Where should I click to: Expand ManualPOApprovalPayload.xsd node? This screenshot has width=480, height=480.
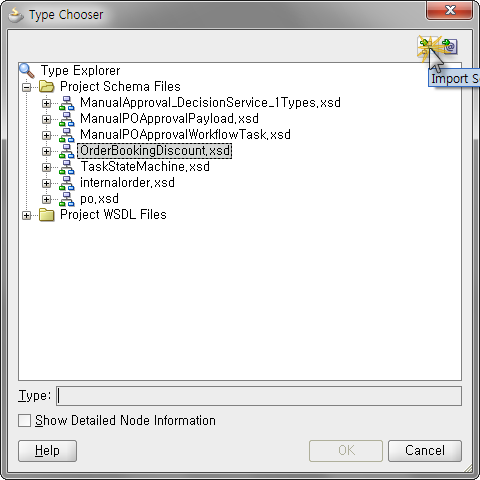pyautogui.click(x=46, y=119)
